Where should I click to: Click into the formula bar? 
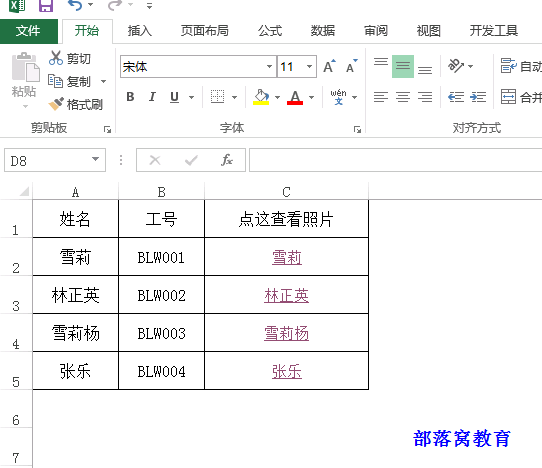395,160
